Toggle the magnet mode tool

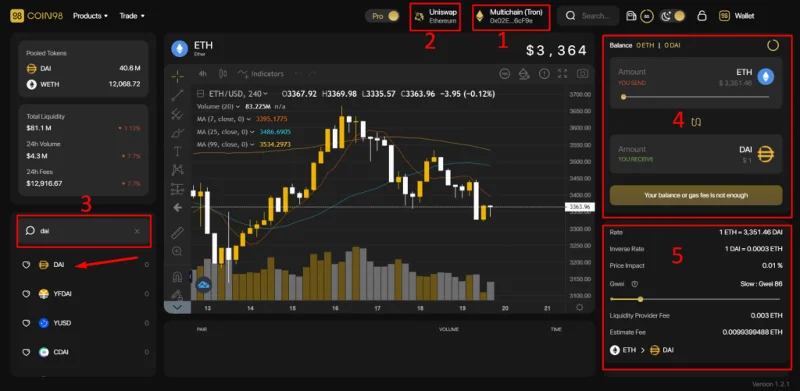(178, 277)
